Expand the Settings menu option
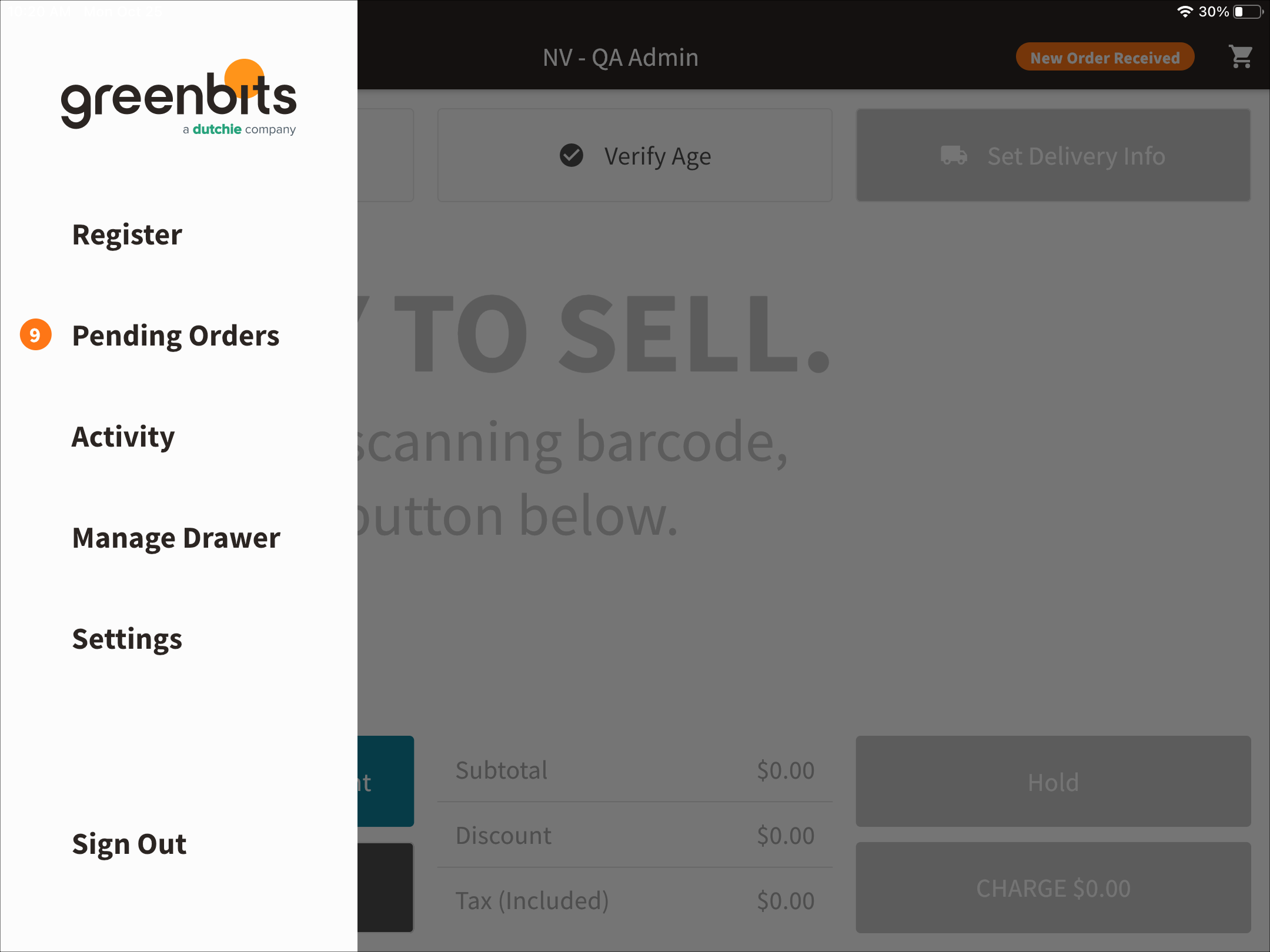The image size is (1270, 952). 127,639
